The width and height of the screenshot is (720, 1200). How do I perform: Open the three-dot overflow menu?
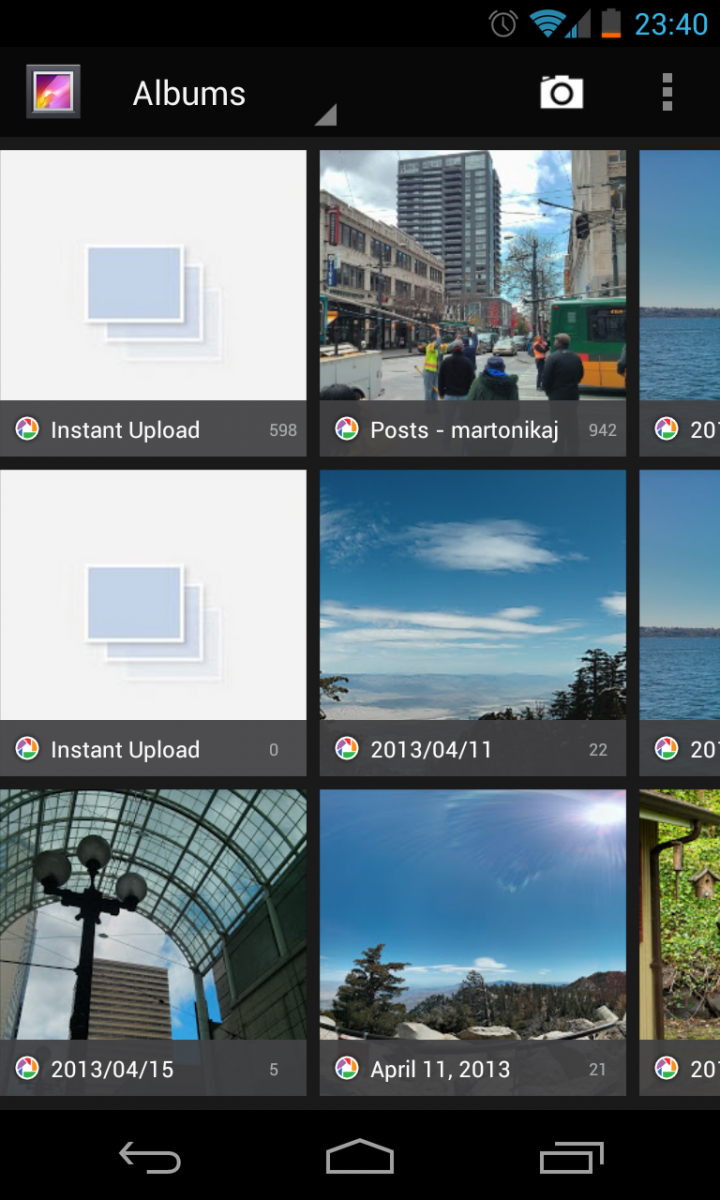[x=667, y=93]
